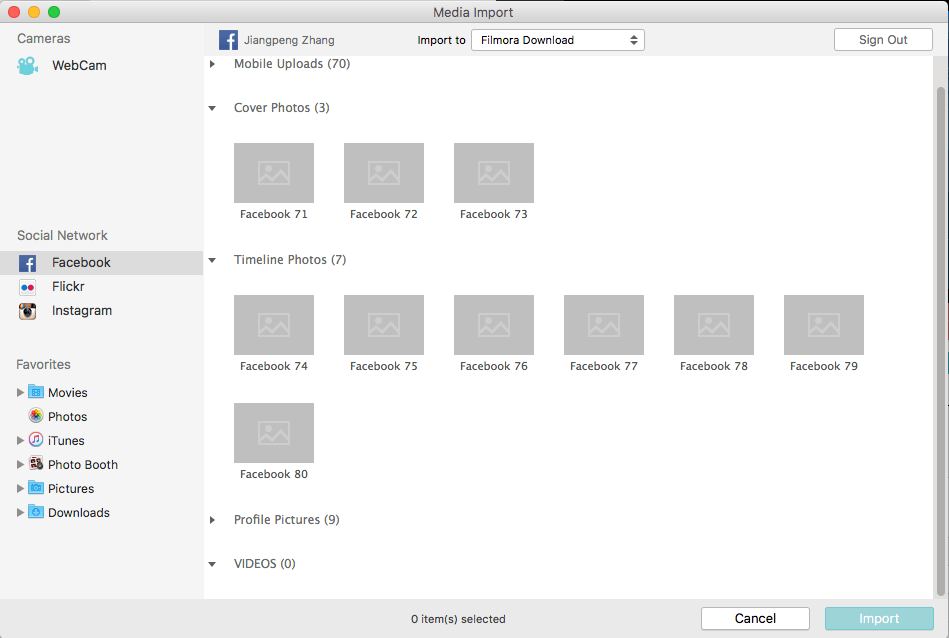The width and height of the screenshot is (949, 638).
Task: Click the Sign Out button
Action: click(x=883, y=40)
